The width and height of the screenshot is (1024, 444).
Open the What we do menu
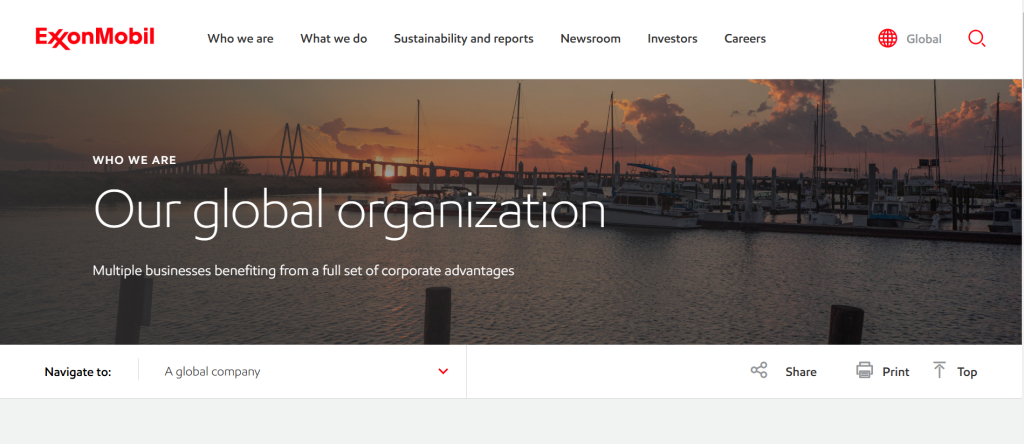click(x=333, y=39)
